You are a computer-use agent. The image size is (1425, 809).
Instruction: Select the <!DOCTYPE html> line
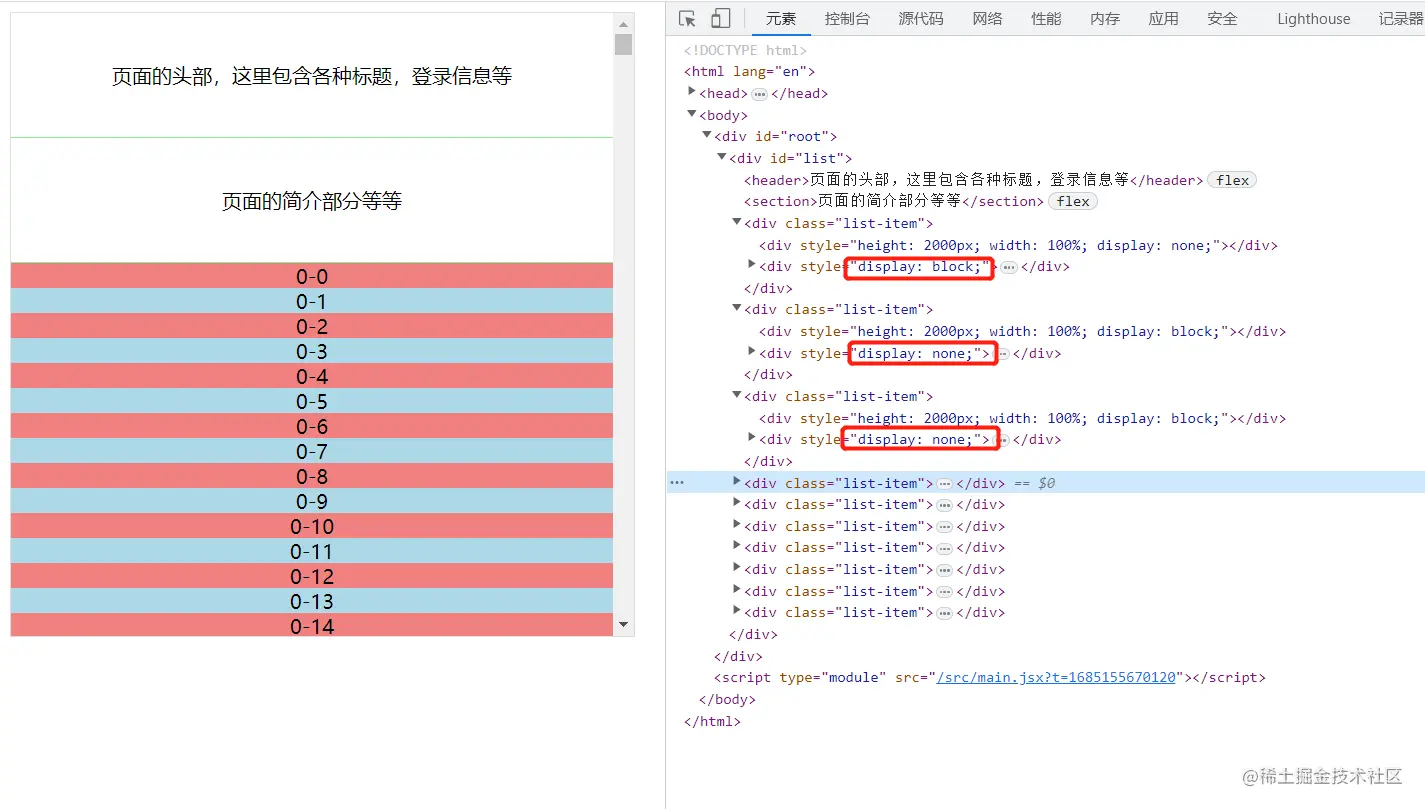(745, 50)
